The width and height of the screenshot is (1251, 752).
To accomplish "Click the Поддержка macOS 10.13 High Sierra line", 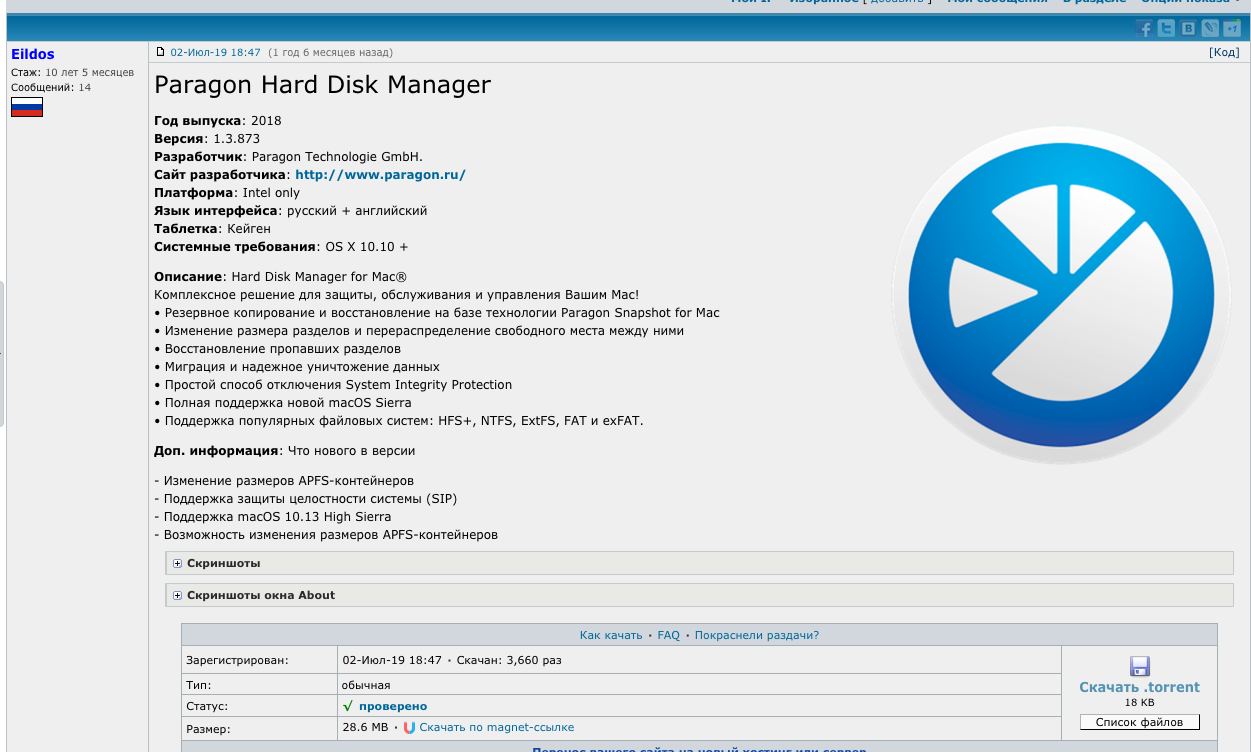I will 273,516.
